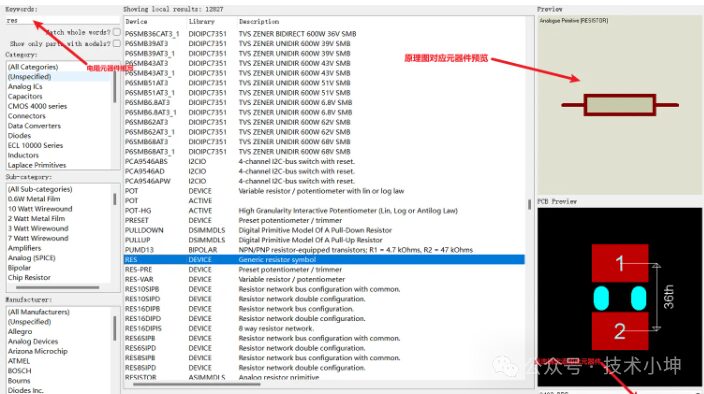Select Capacitors in the Category list

click(25, 96)
